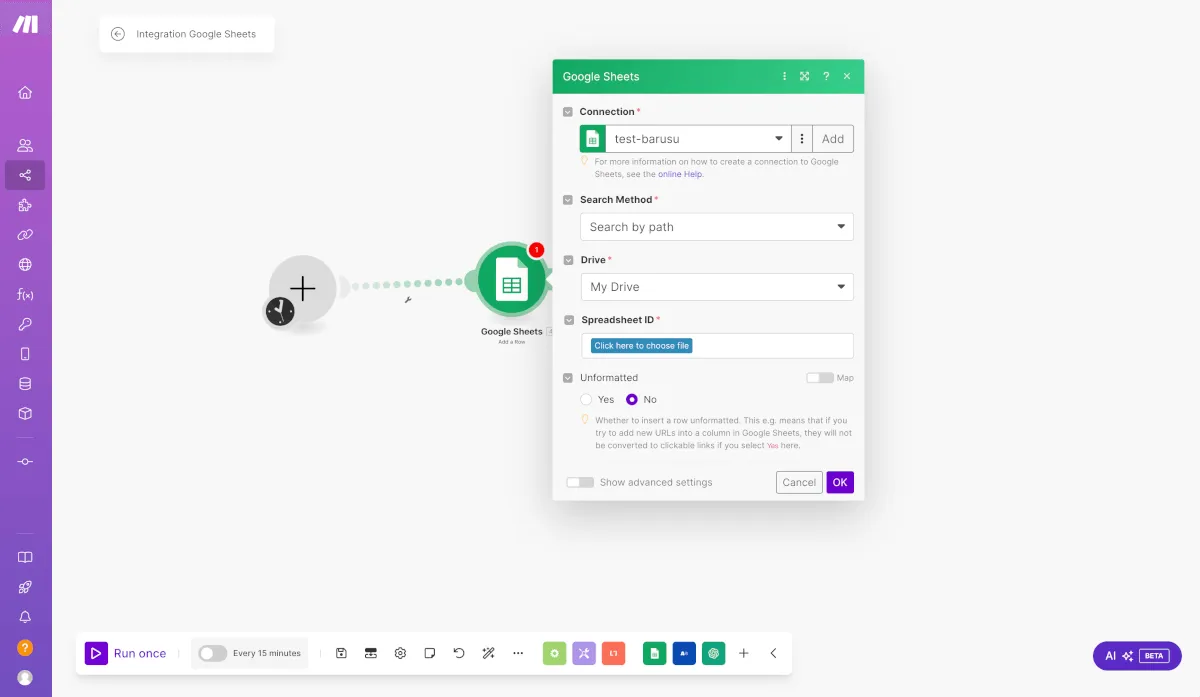The image size is (1200, 697).
Task: Open Webhooks via the globe sidebar icon
Action: 25,265
